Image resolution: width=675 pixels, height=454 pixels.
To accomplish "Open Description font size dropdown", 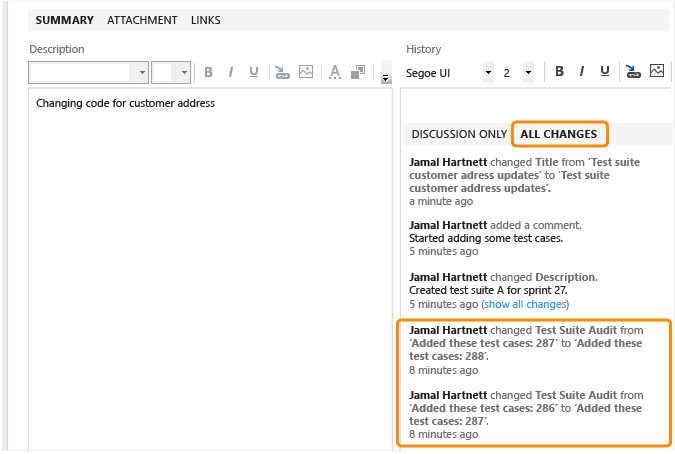I will pos(184,72).
